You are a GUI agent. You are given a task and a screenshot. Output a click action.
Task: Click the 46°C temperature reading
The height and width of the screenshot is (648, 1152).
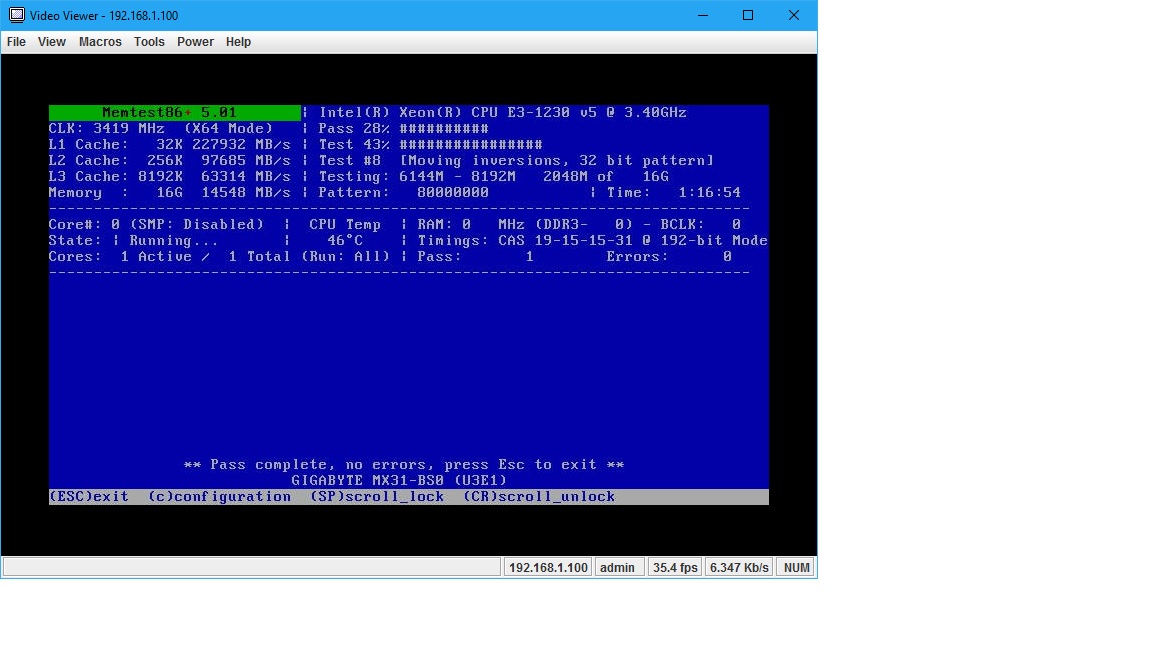tap(345, 241)
